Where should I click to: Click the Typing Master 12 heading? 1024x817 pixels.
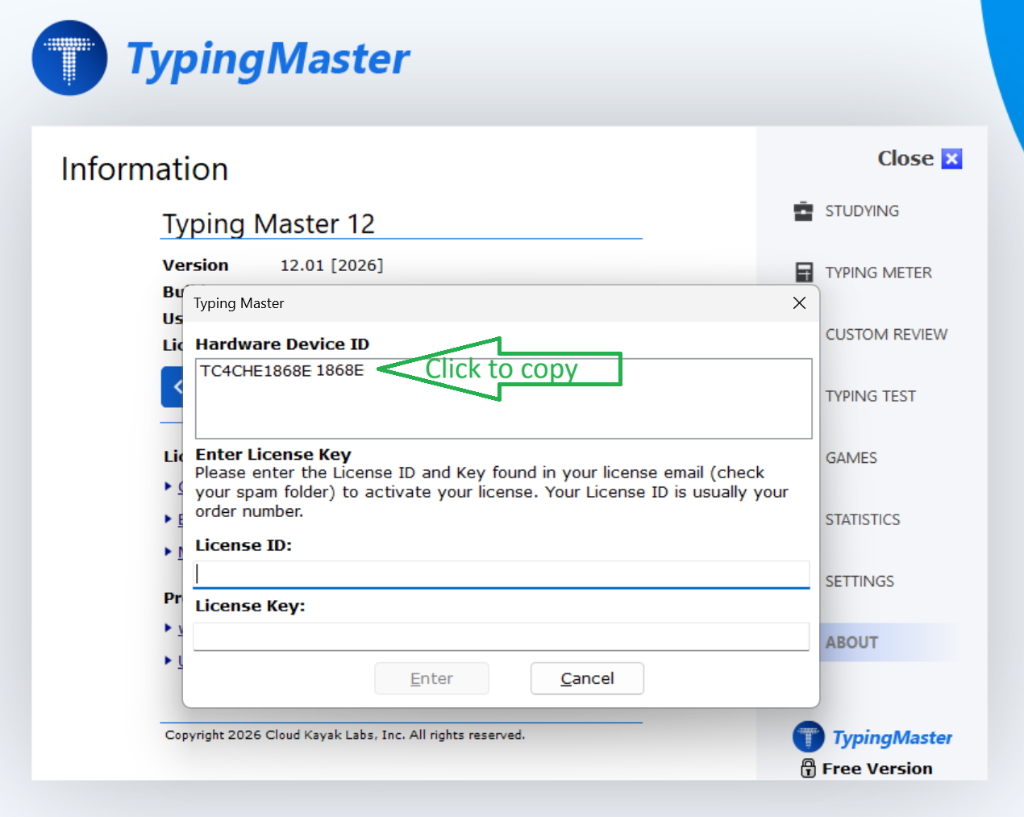tap(268, 223)
